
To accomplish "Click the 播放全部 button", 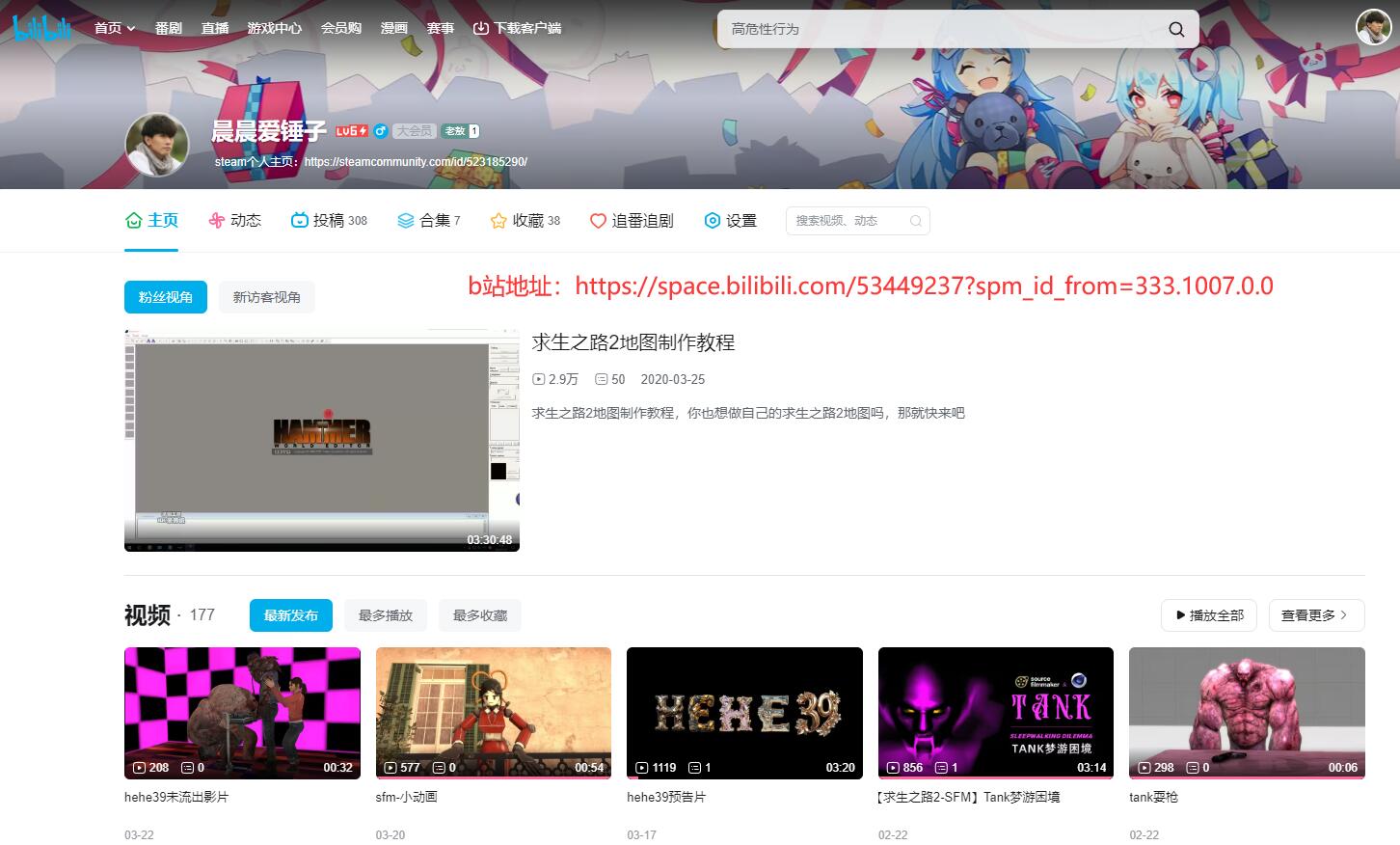I will (1209, 615).
